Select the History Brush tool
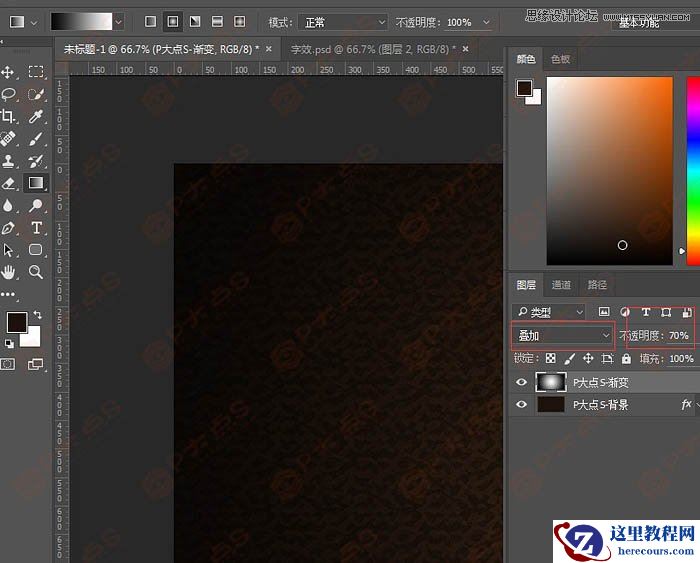This screenshot has width=700, height=563. coord(36,161)
